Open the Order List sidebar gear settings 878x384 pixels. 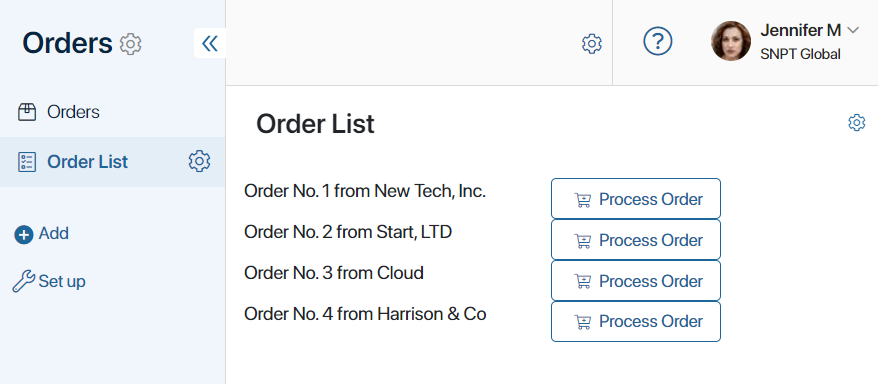(x=199, y=161)
